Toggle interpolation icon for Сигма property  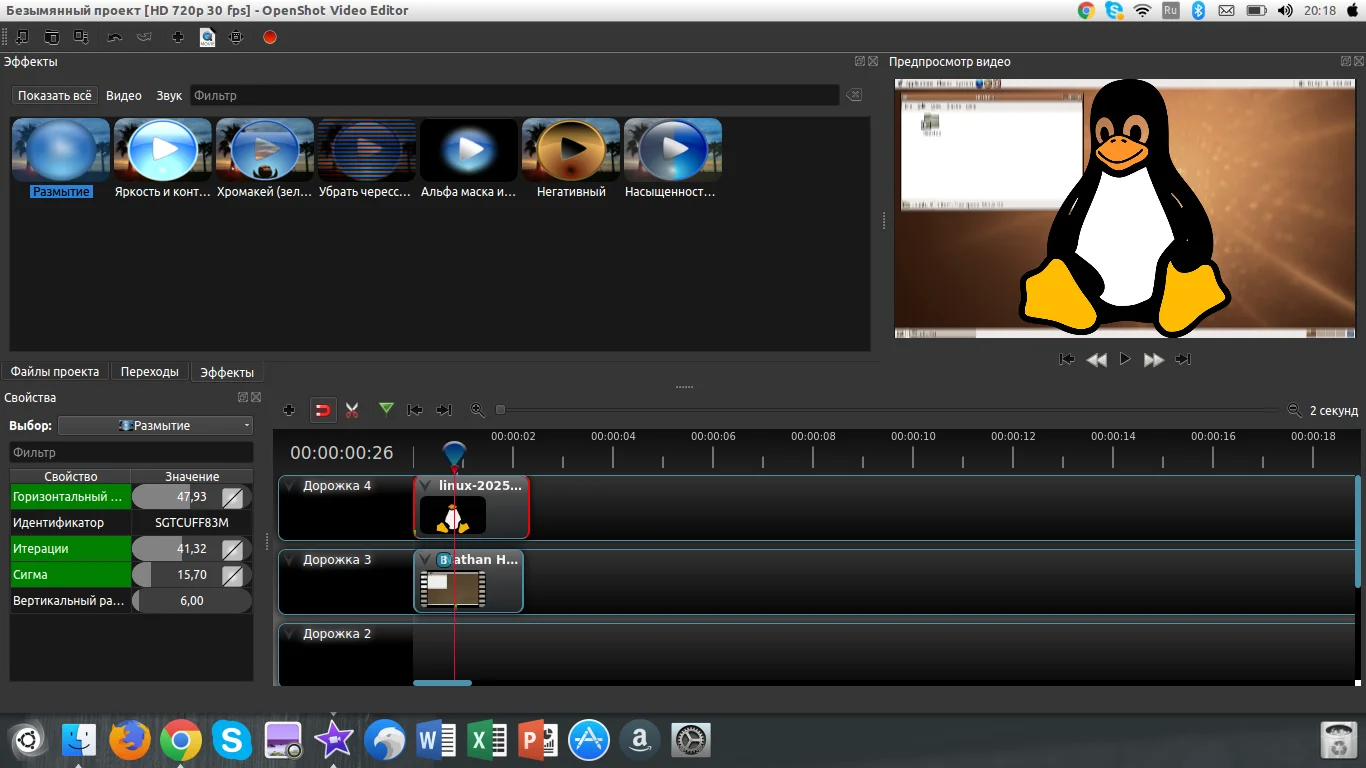[x=232, y=575]
